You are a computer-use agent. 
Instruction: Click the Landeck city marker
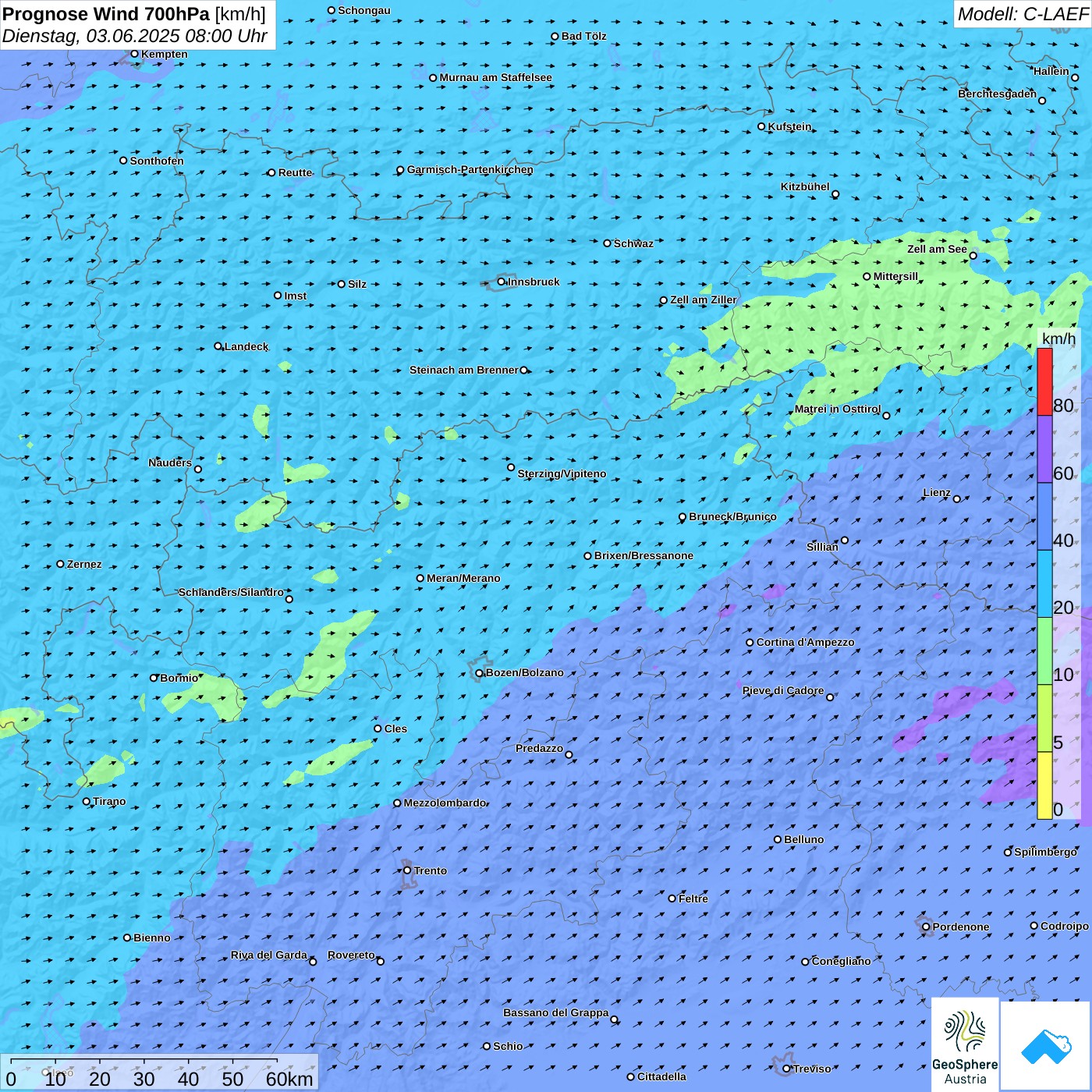tap(218, 346)
